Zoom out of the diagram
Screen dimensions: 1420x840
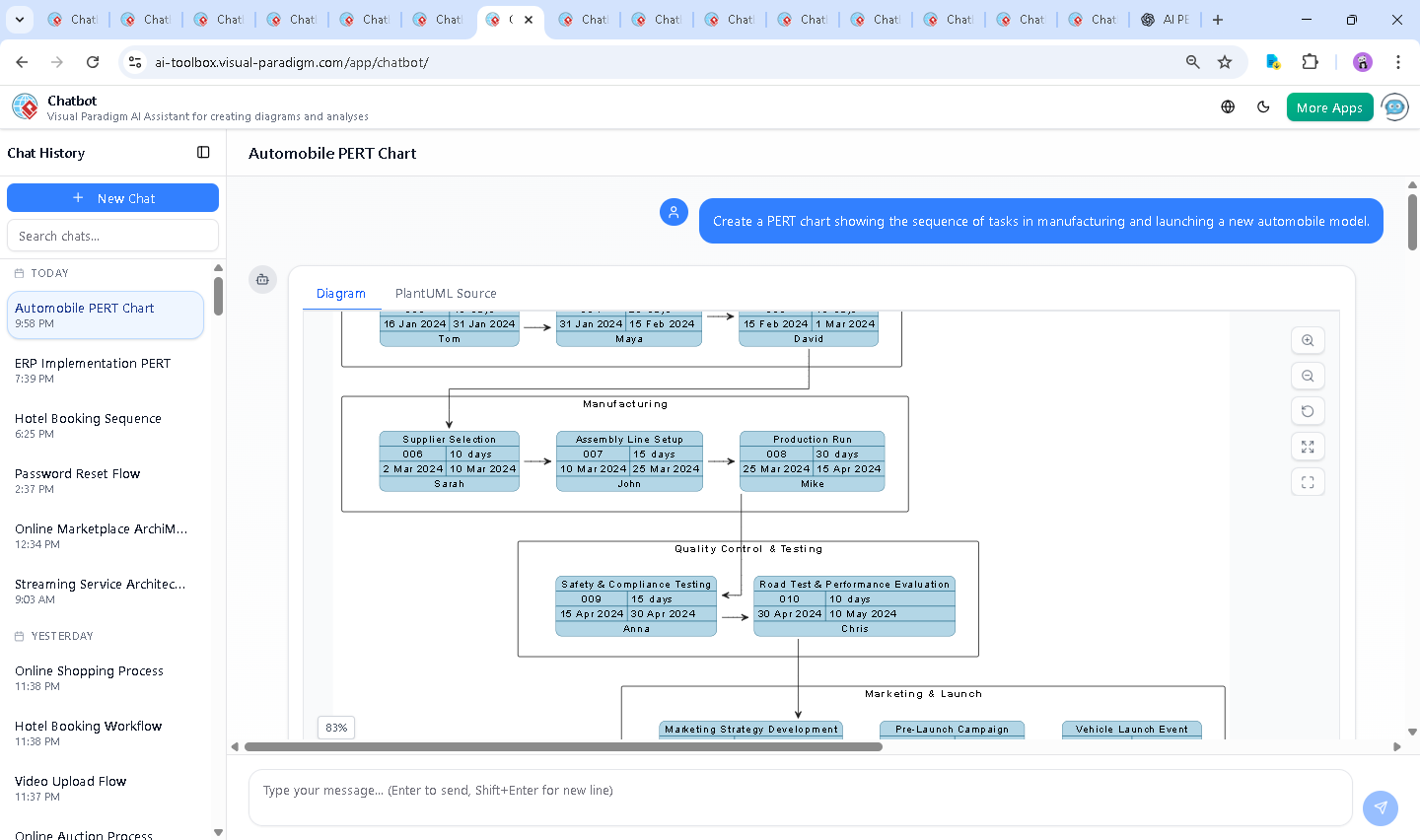[x=1308, y=376]
